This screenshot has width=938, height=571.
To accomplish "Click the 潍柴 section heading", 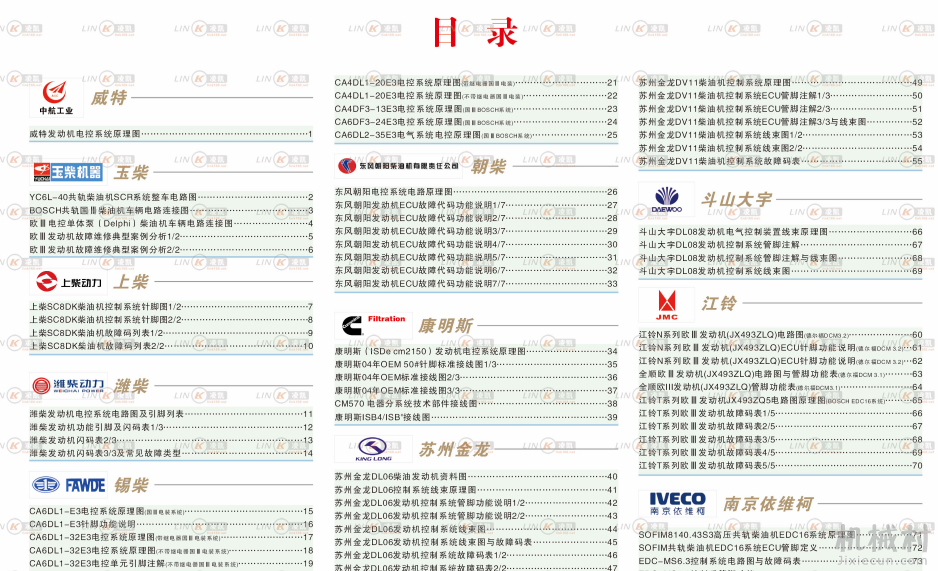I will pyautogui.click(x=131, y=386).
